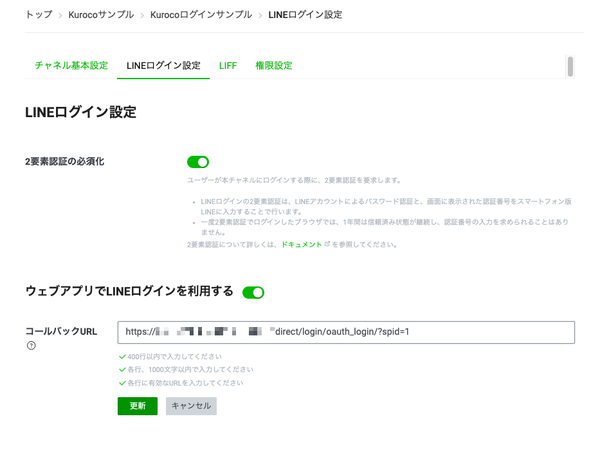Click the コールバックURL label

point(61,331)
